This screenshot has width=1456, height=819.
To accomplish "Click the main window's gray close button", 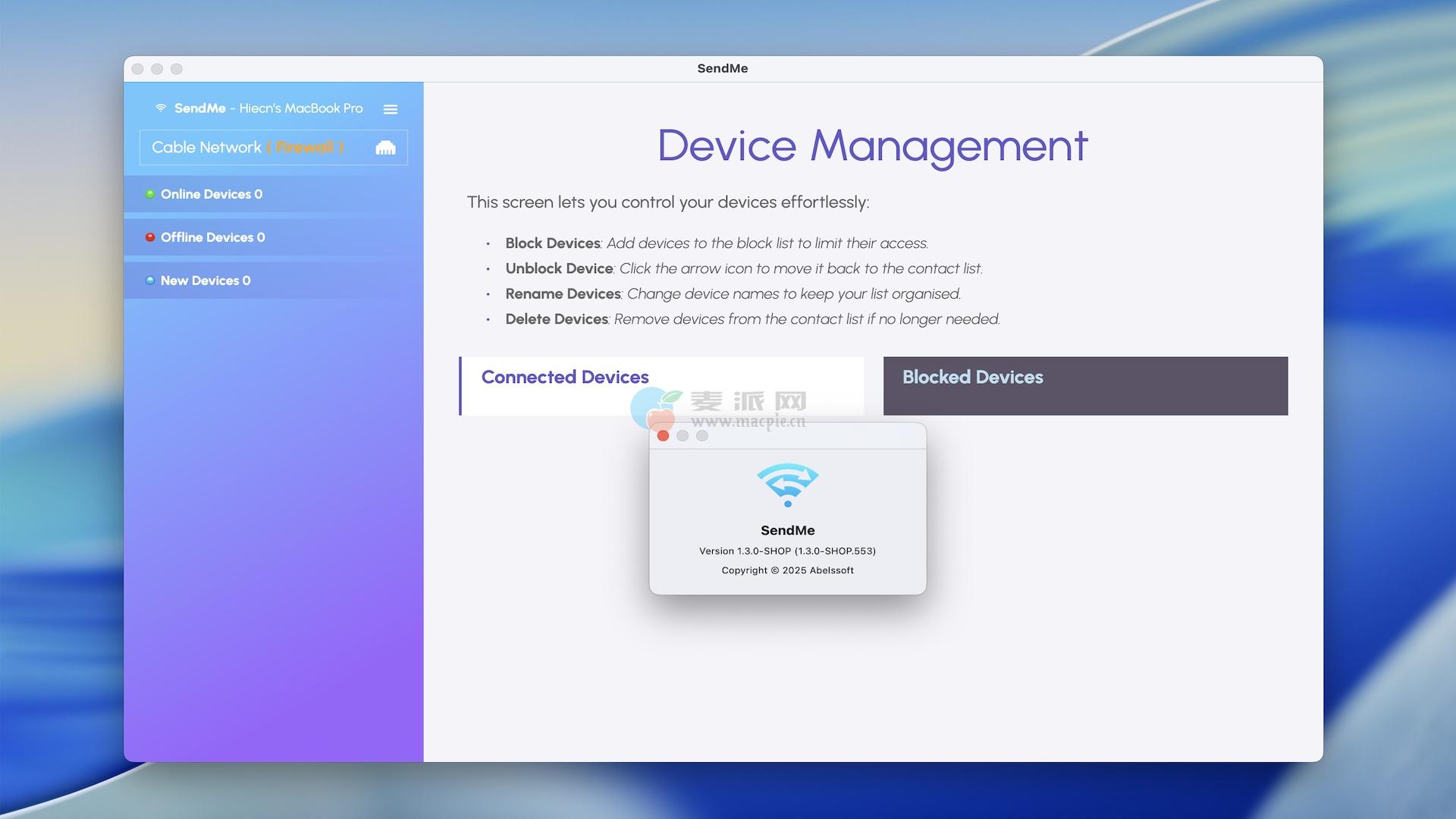I will 137,69.
